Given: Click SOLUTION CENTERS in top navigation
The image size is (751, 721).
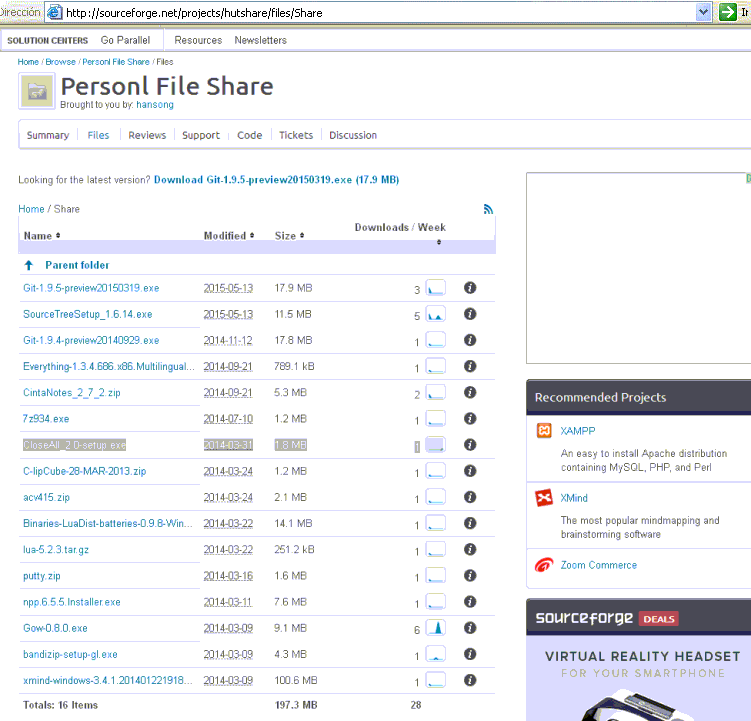Looking at the screenshot, I should pyautogui.click(x=47, y=40).
